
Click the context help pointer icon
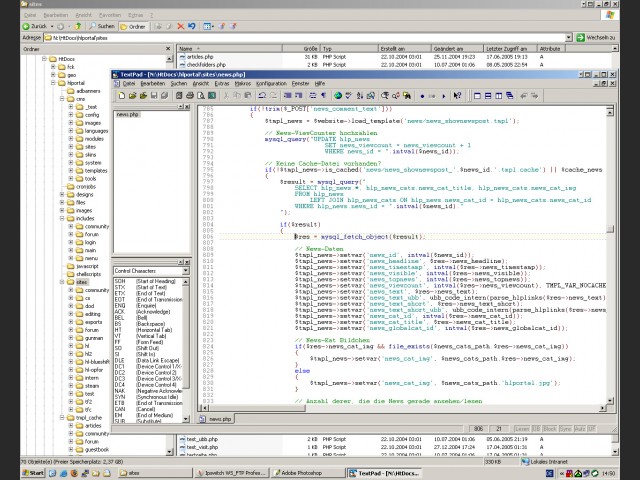pos(457,96)
